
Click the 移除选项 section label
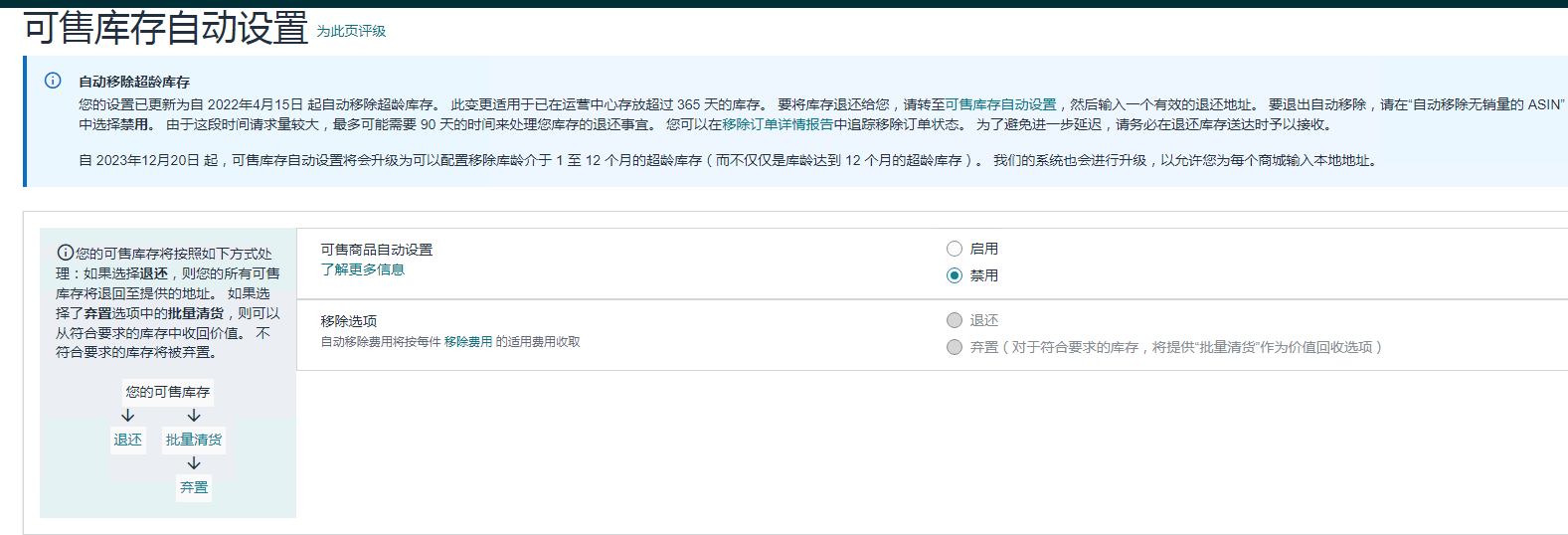coord(349,321)
